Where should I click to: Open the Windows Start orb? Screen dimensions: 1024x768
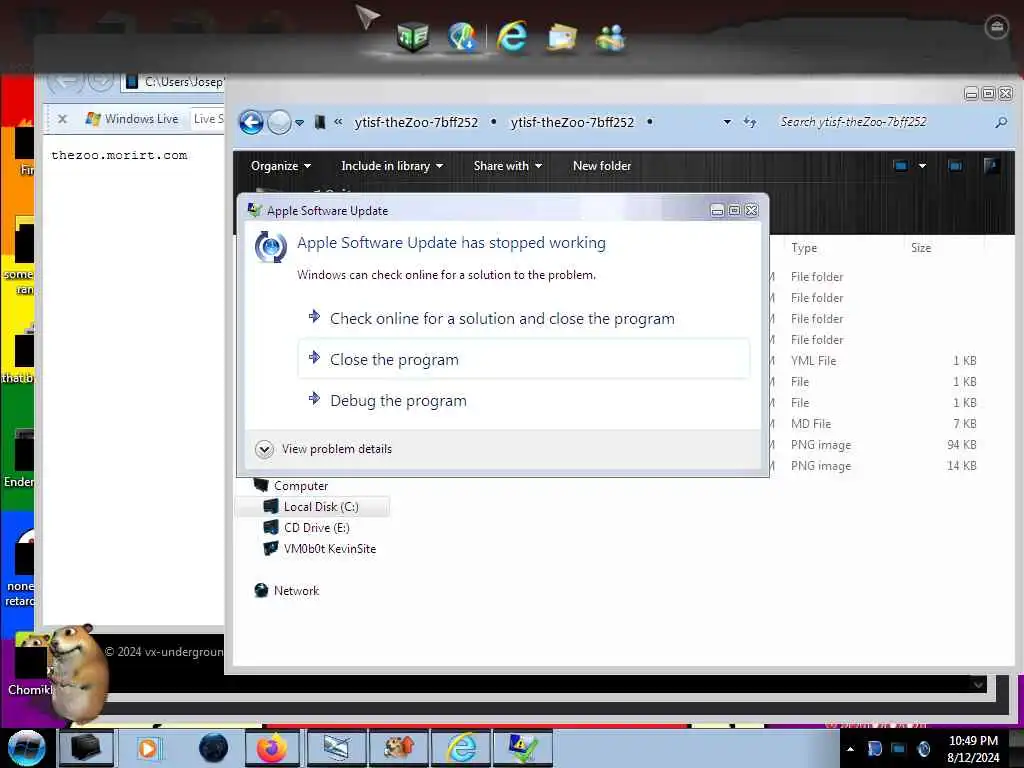pos(26,748)
